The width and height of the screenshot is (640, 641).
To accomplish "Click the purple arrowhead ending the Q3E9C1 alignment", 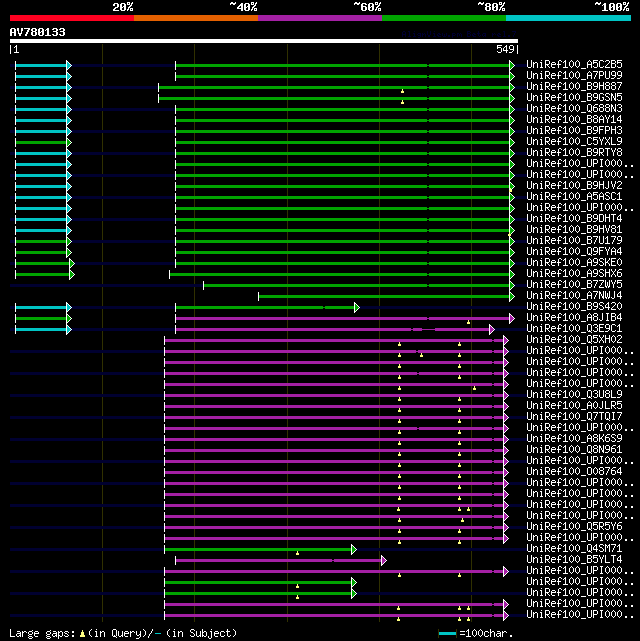I will [491, 329].
